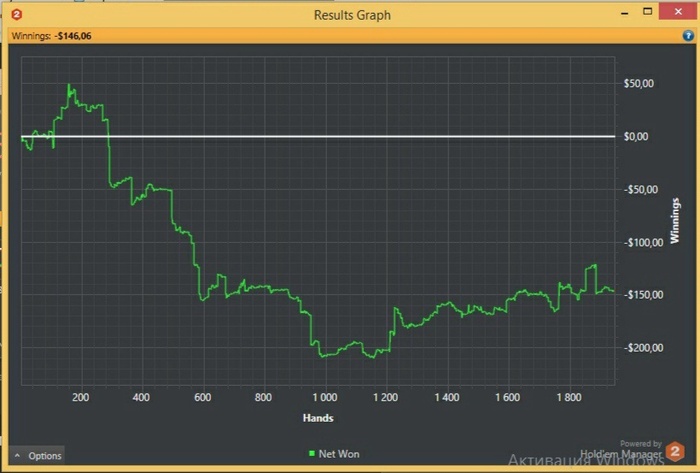Screen dimensions: 700x473
Task: Click the Winnings -$146,06 total text
Action: (x=51, y=36)
